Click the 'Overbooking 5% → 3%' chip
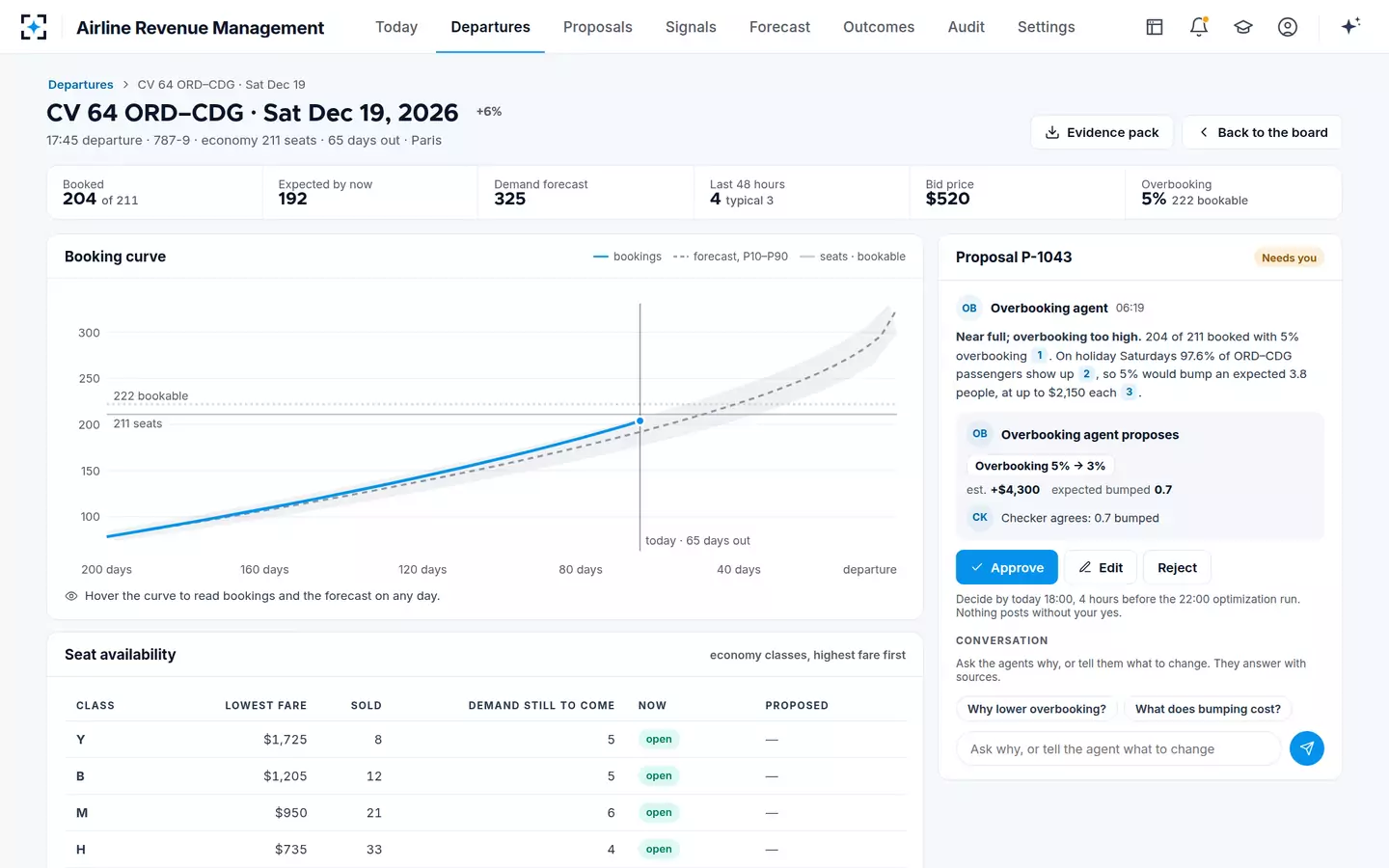Image resolution: width=1389 pixels, height=868 pixels. [1040, 466]
